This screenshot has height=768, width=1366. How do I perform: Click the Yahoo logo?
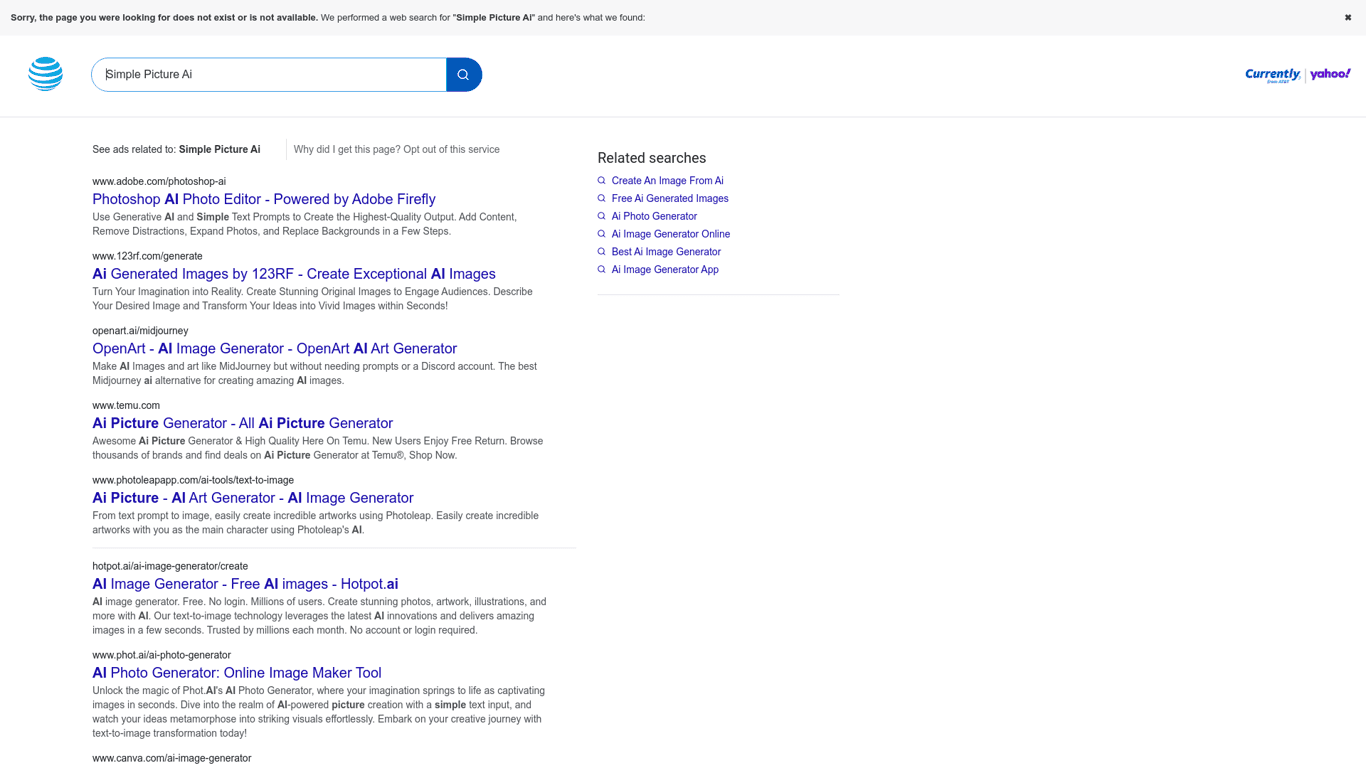(1330, 74)
